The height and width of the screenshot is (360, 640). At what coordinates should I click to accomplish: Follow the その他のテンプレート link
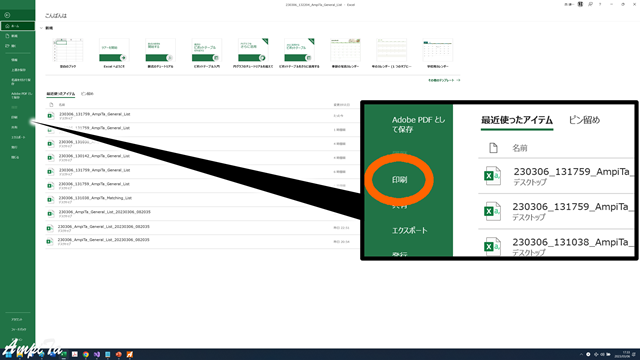444,80
